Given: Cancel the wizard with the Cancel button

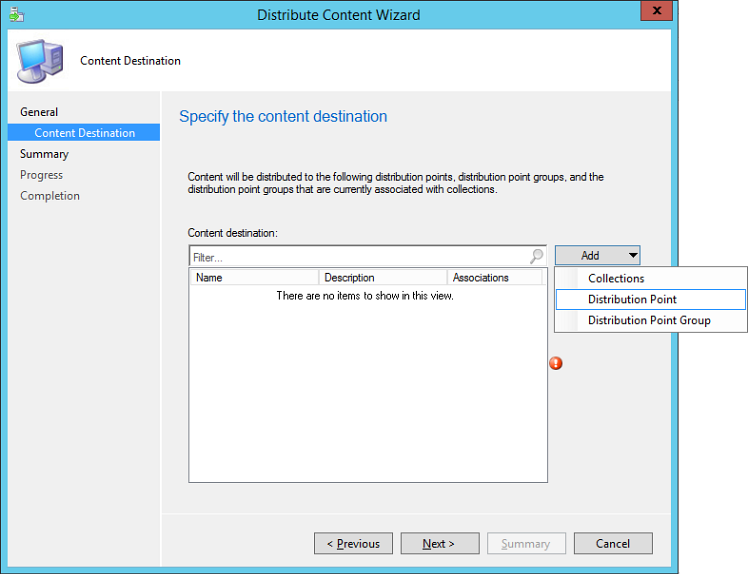Looking at the screenshot, I should pos(612,544).
